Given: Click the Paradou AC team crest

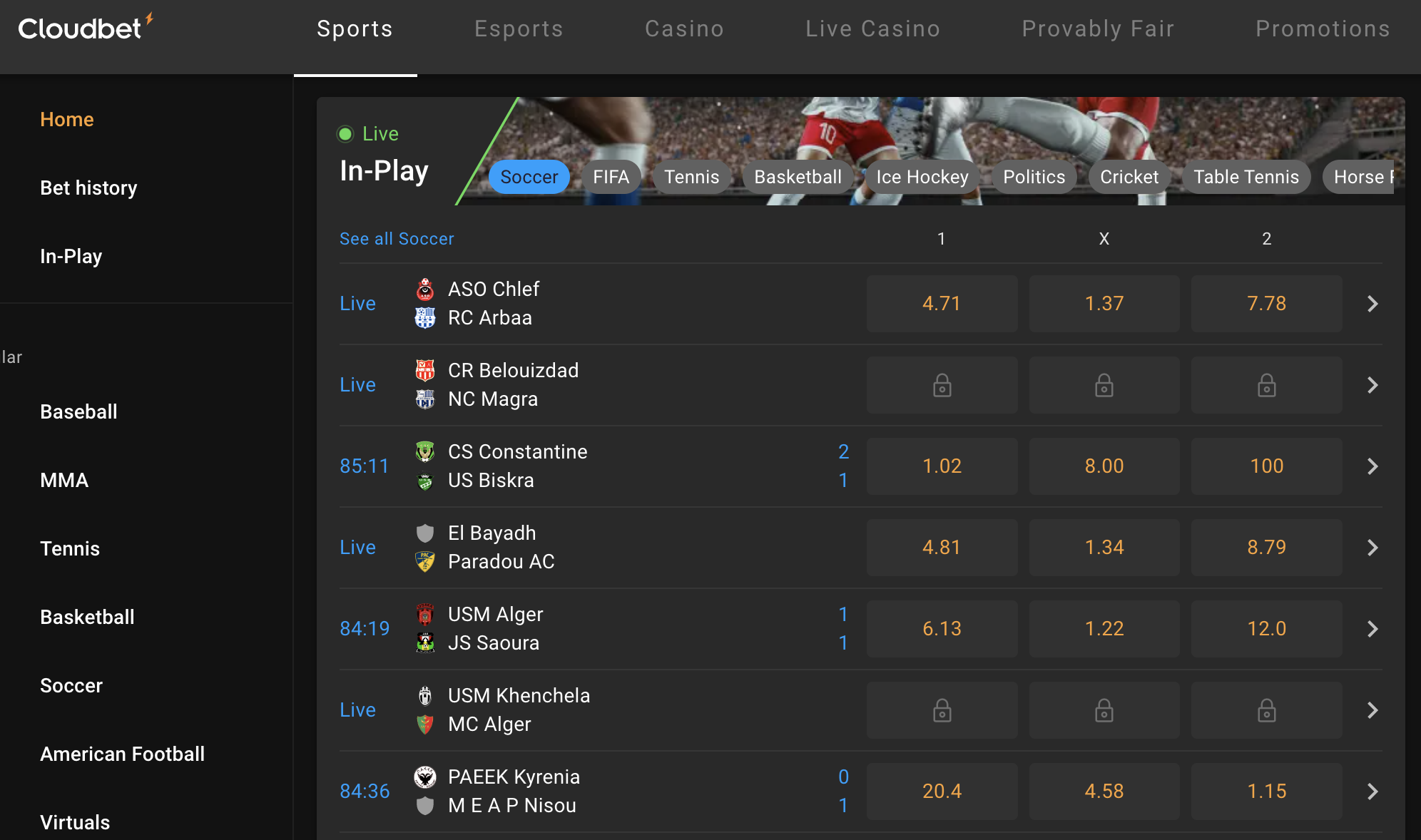Looking at the screenshot, I should click(x=425, y=562).
